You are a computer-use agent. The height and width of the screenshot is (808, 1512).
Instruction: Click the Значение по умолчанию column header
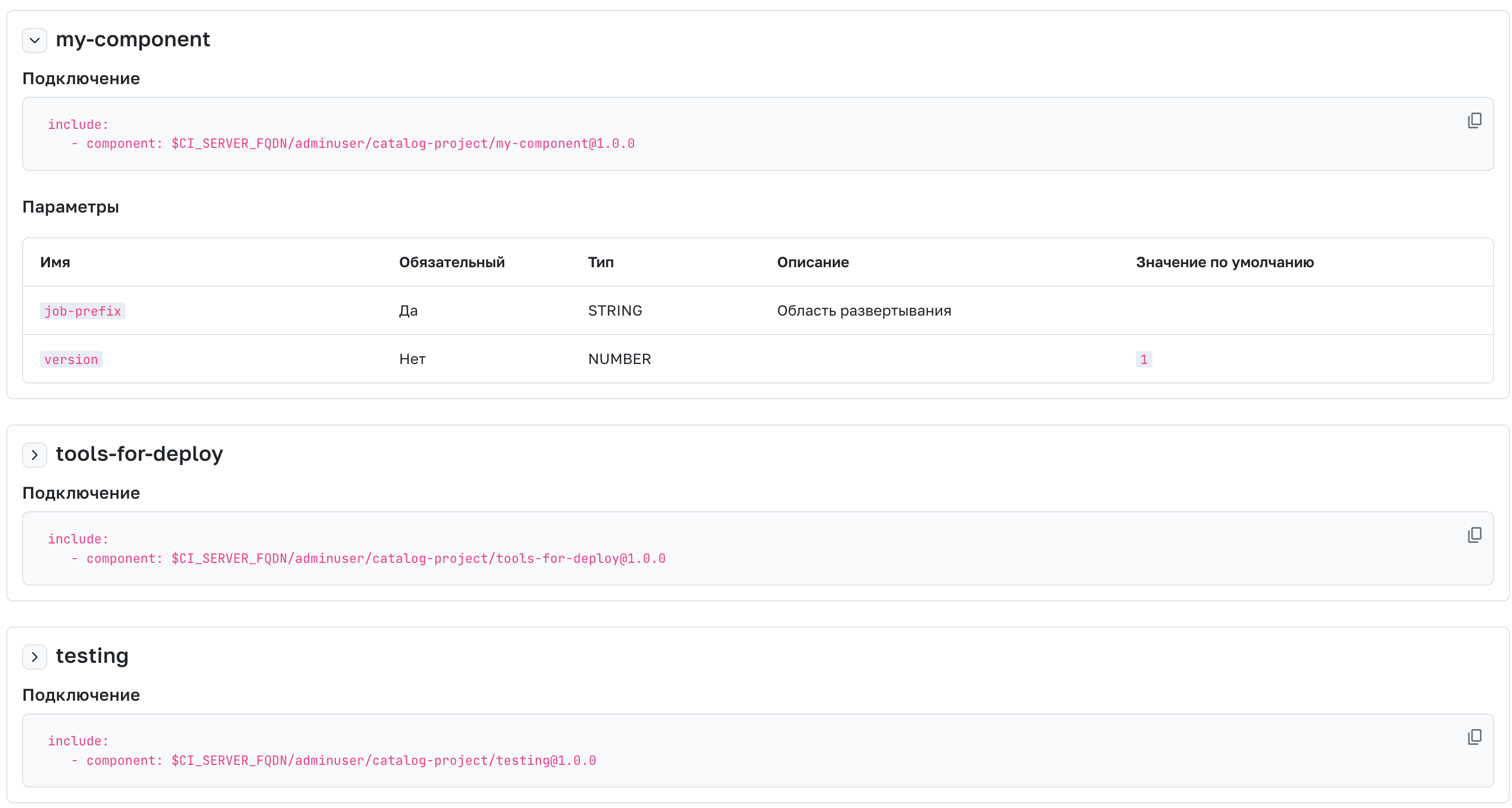point(1224,262)
